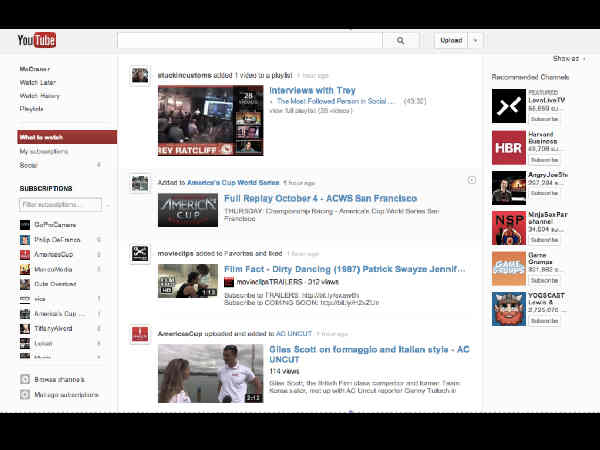600x450 pixels.
Task: Subscribe to AngryJoeShow channel
Action: (x=545, y=193)
